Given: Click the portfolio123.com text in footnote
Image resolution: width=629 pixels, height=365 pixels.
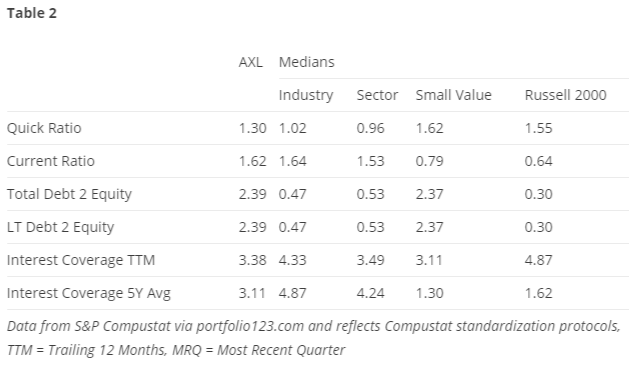Looking at the screenshot, I should click(x=250, y=326).
